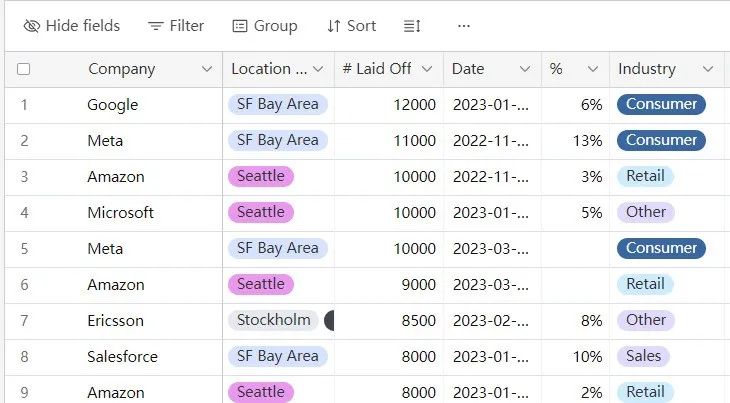Viewport: 730px width, 403px height.
Task: Open the Date column dropdown chevron
Action: 525,69
